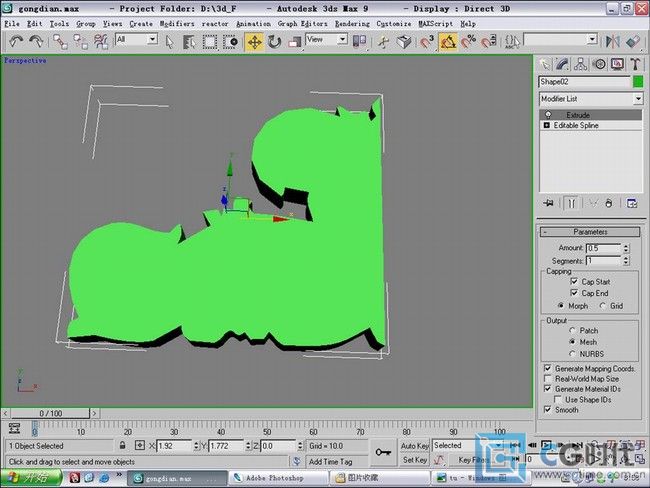650x488 pixels.
Task: Click the Segments spinner arrows
Action: [626, 261]
